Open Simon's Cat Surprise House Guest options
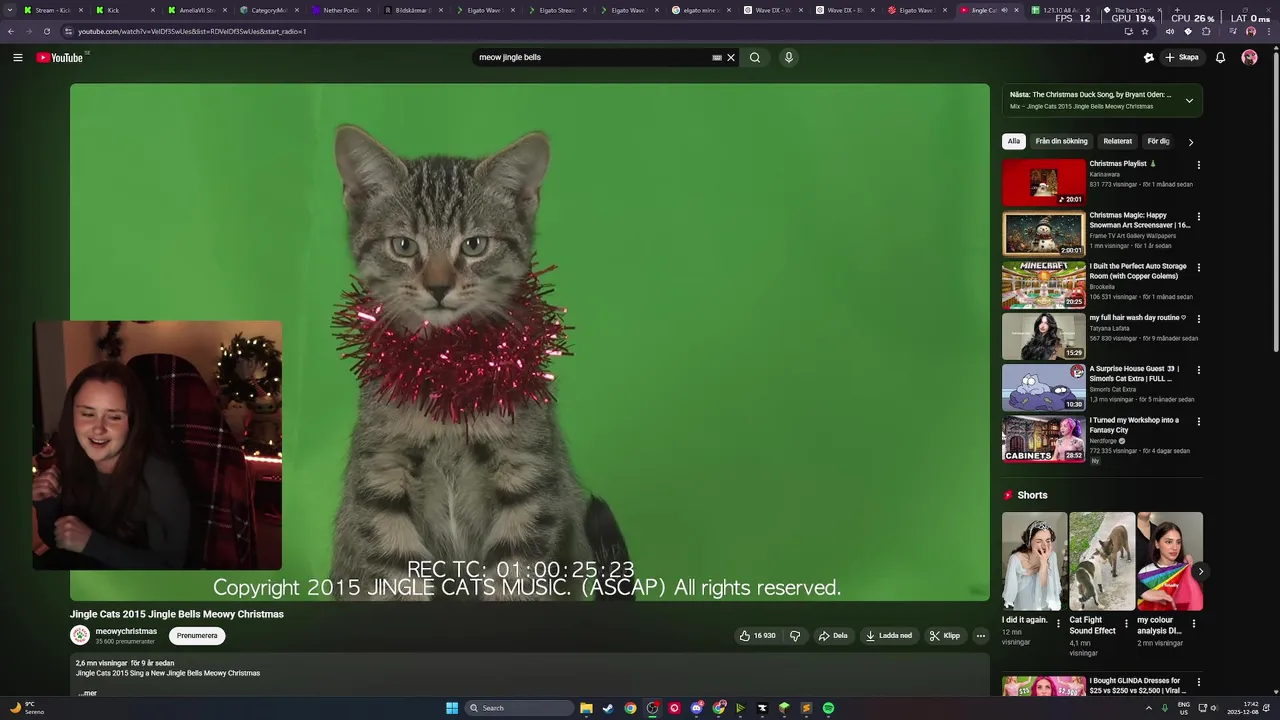The image size is (1280, 720). [x=1198, y=370]
